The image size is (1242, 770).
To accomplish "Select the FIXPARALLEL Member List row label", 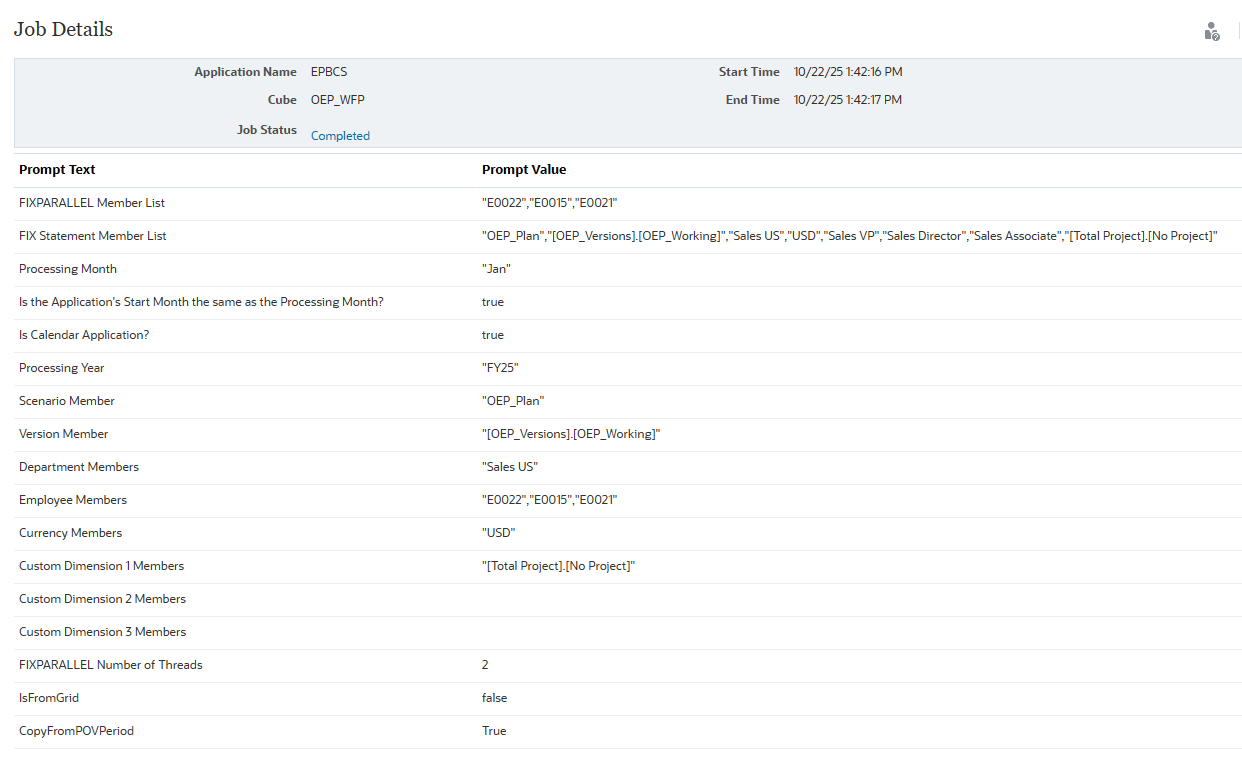I will pyautogui.click(x=92, y=203).
